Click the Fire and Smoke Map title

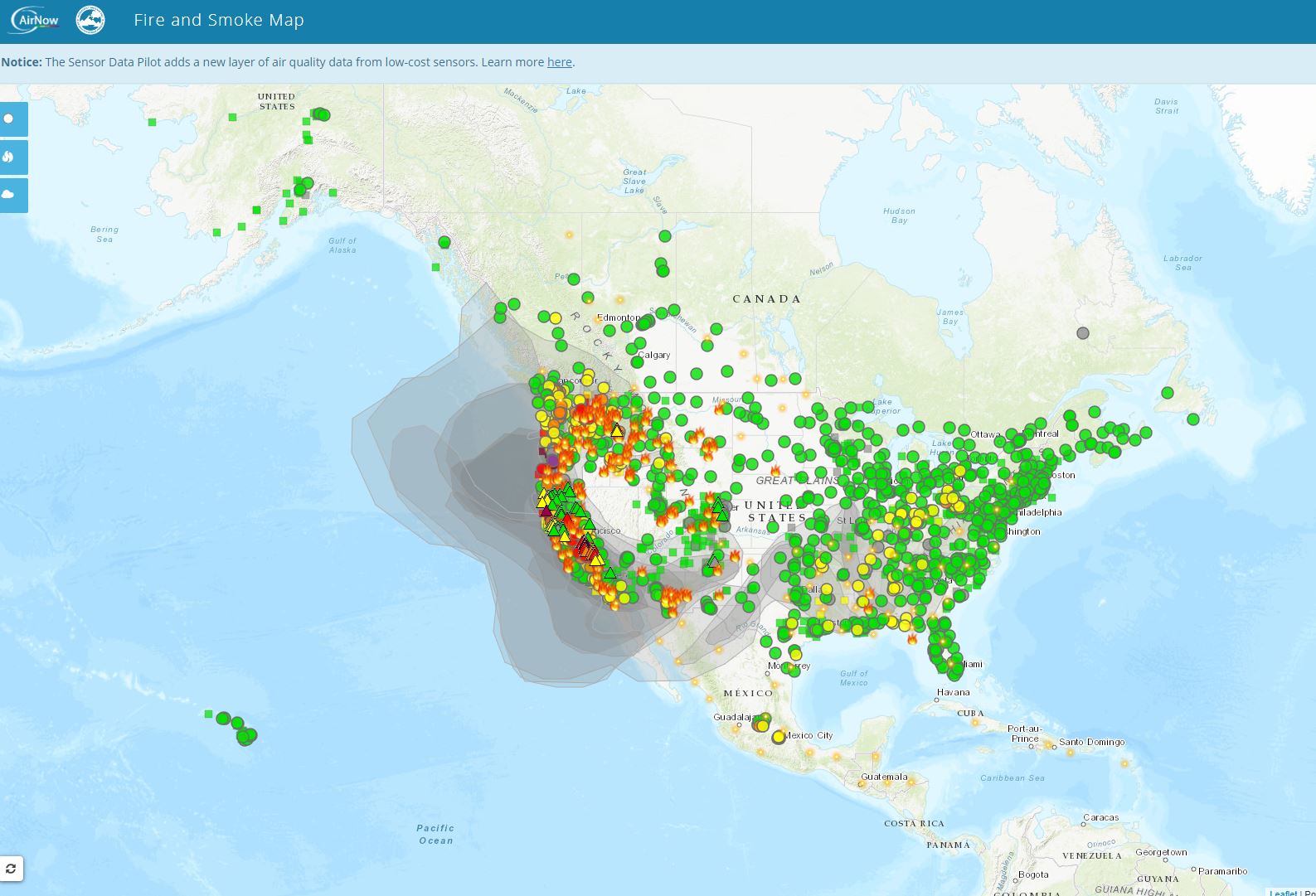tap(219, 20)
